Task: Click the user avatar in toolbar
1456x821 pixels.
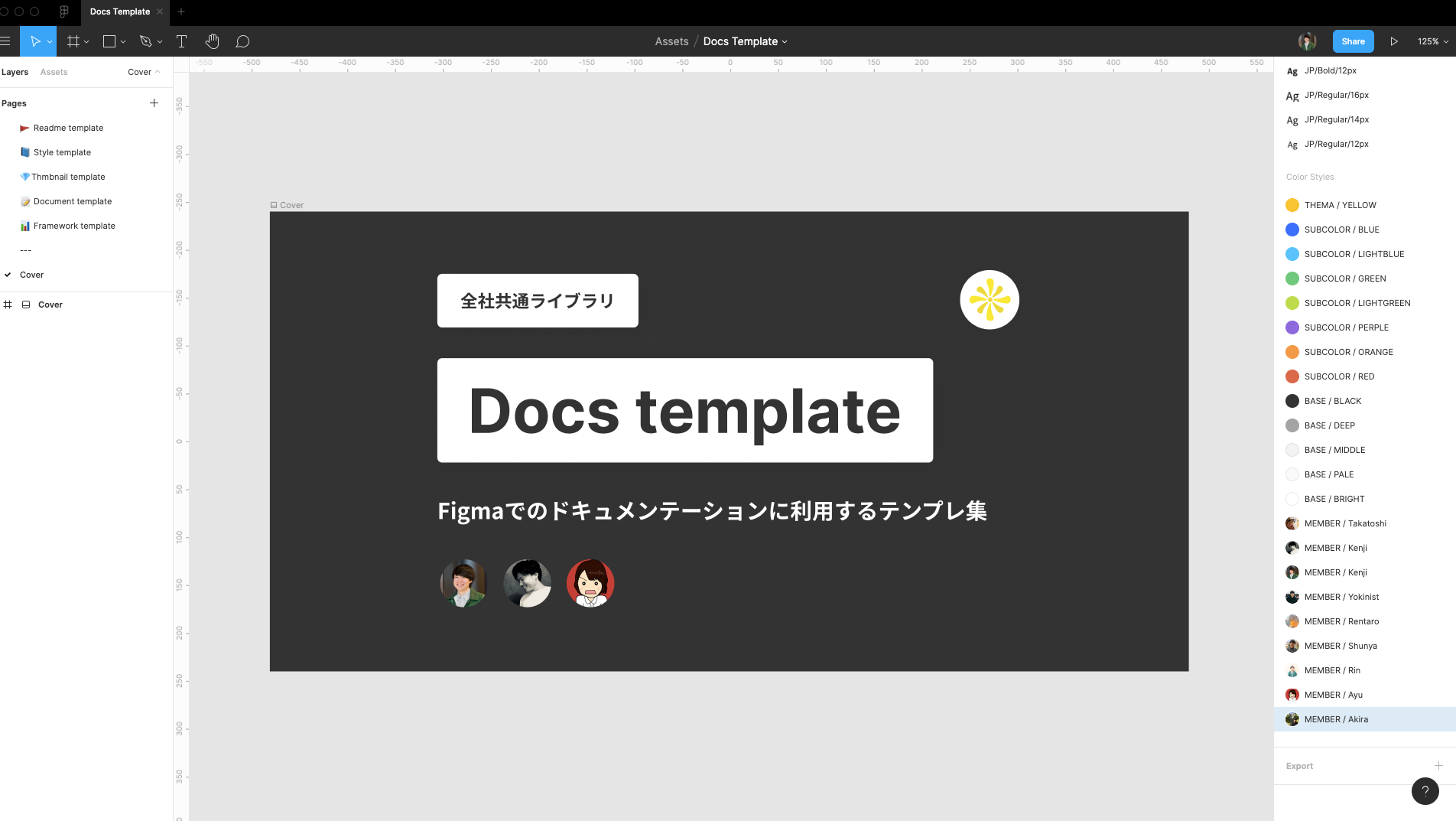Action: [x=1307, y=41]
